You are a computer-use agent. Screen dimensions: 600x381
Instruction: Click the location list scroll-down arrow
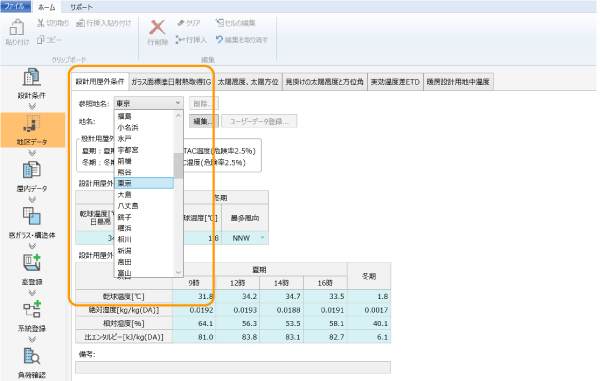click(x=178, y=272)
